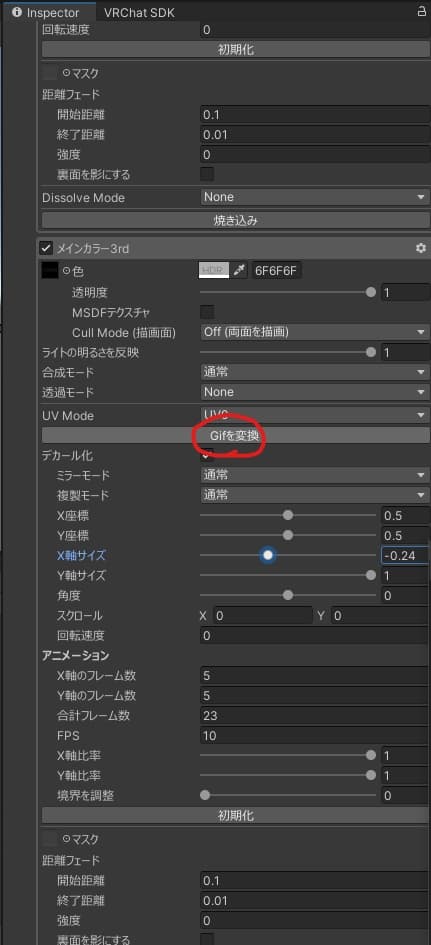Click 初期化 button above the 焼き込み button
The height and width of the screenshot is (945, 431).
coord(236,50)
